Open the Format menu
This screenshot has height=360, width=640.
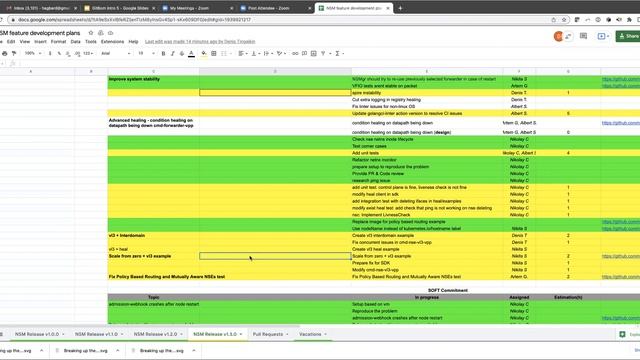pos(58,42)
